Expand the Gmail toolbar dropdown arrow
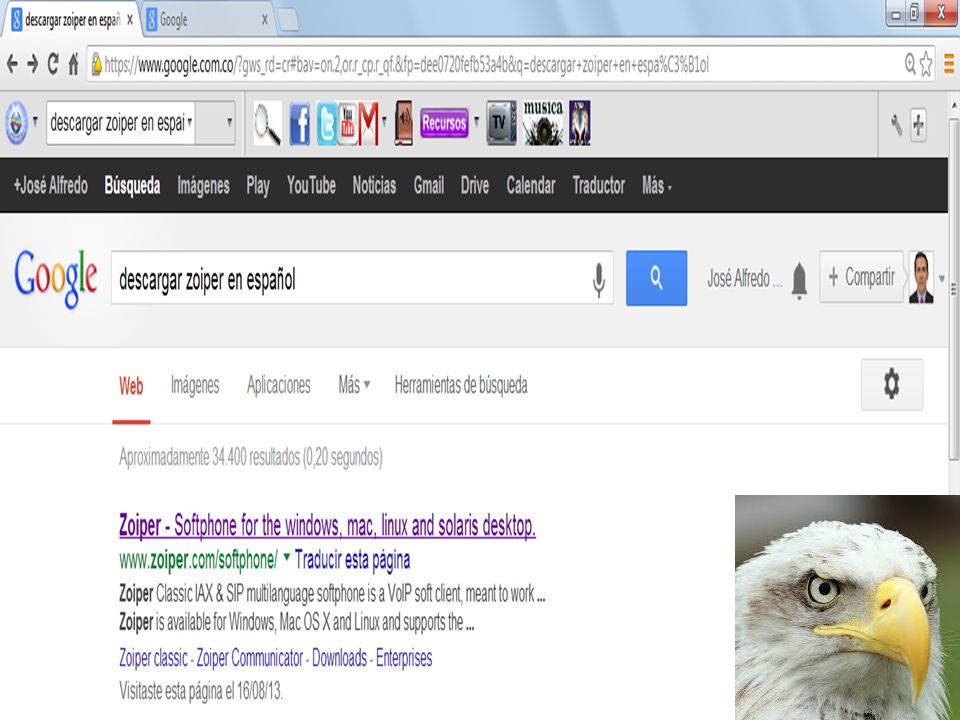Image resolution: width=960 pixels, height=720 pixels. coord(384,120)
